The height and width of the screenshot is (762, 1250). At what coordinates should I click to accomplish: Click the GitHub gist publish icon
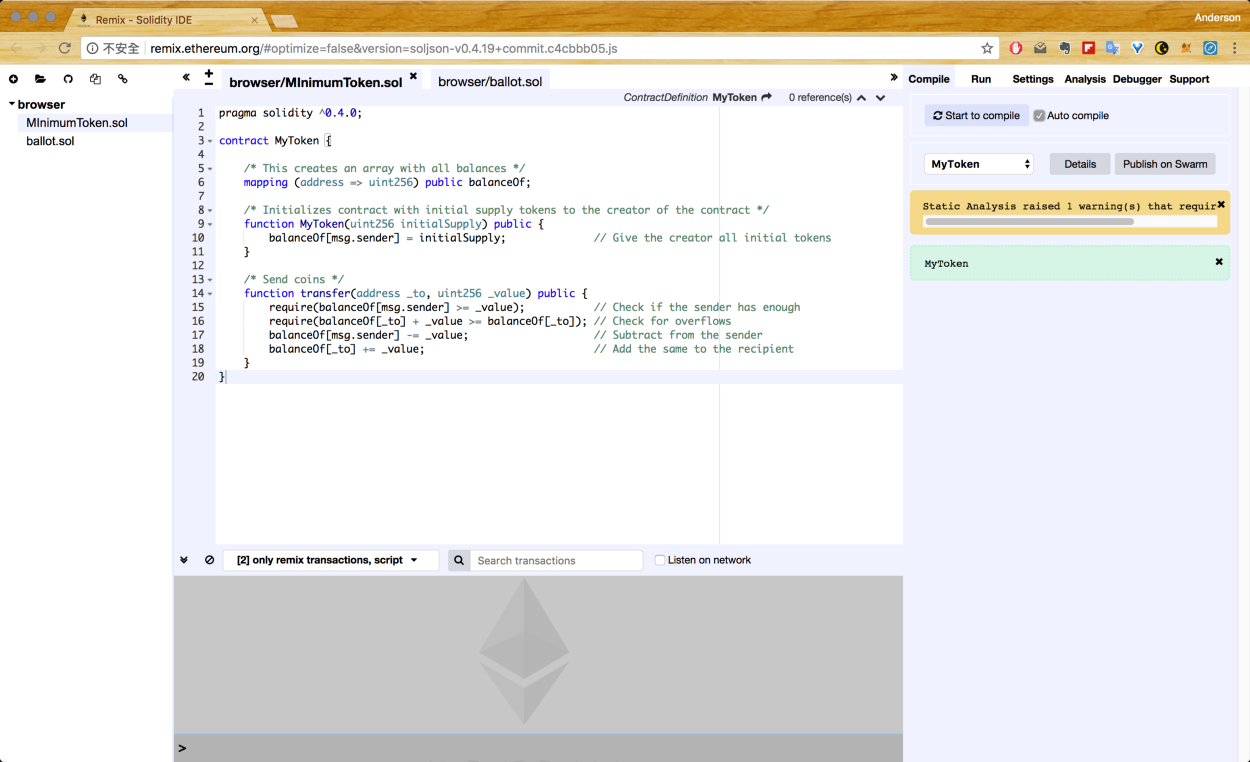68,79
